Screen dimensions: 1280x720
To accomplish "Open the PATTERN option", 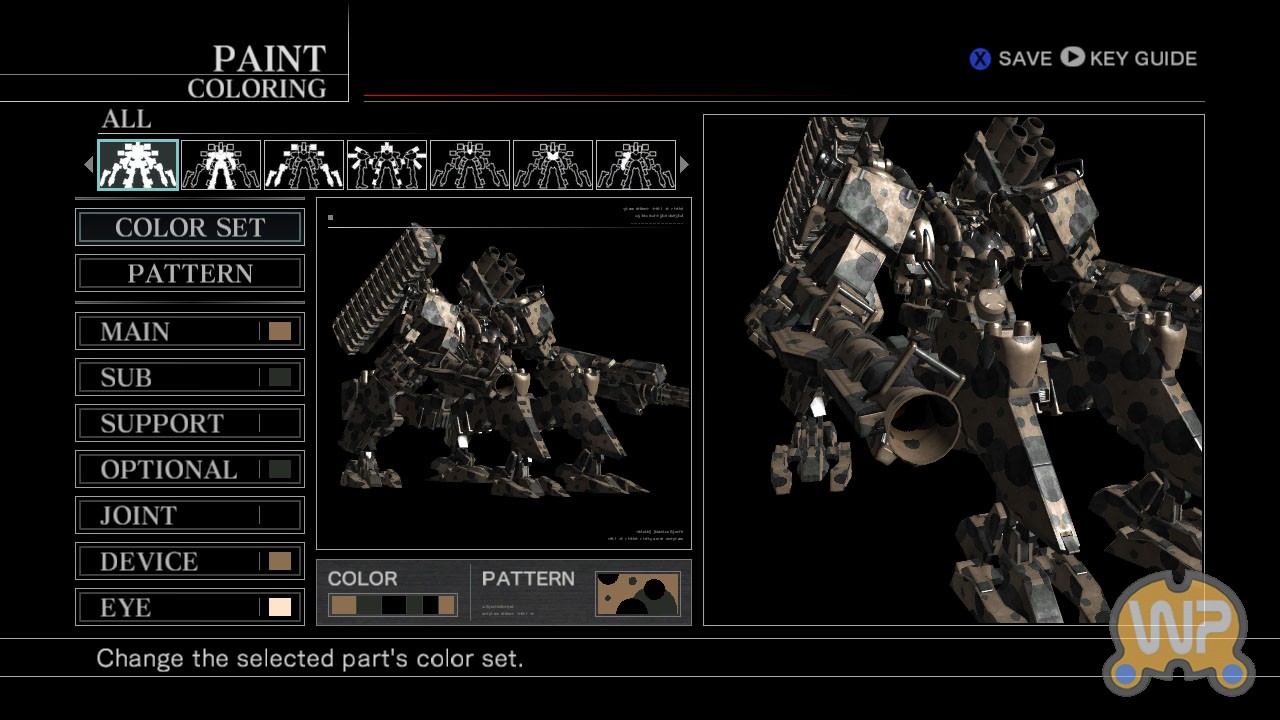I will pyautogui.click(x=190, y=274).
